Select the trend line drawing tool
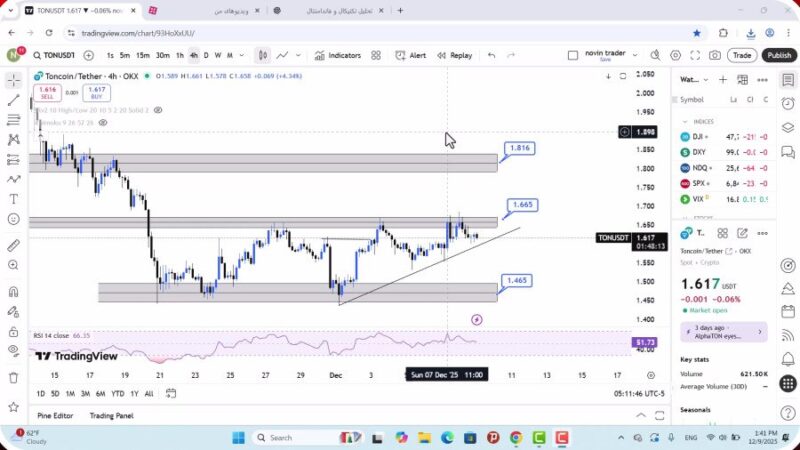This screenshot has height=450, width=800. [13, 100]
